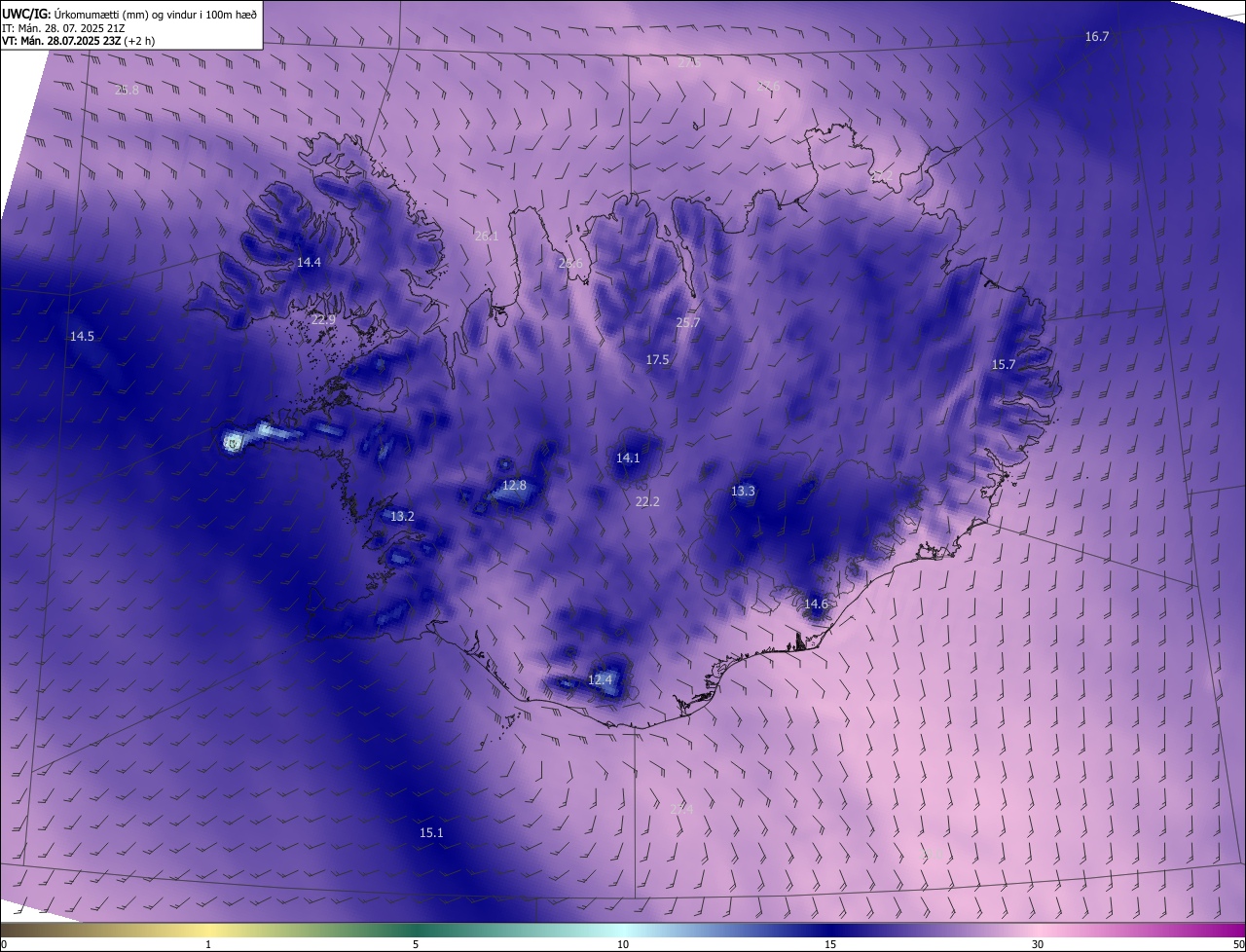Click the 22.2 value label
Viewport: 1246px width, 952px height.
[647, 502]
